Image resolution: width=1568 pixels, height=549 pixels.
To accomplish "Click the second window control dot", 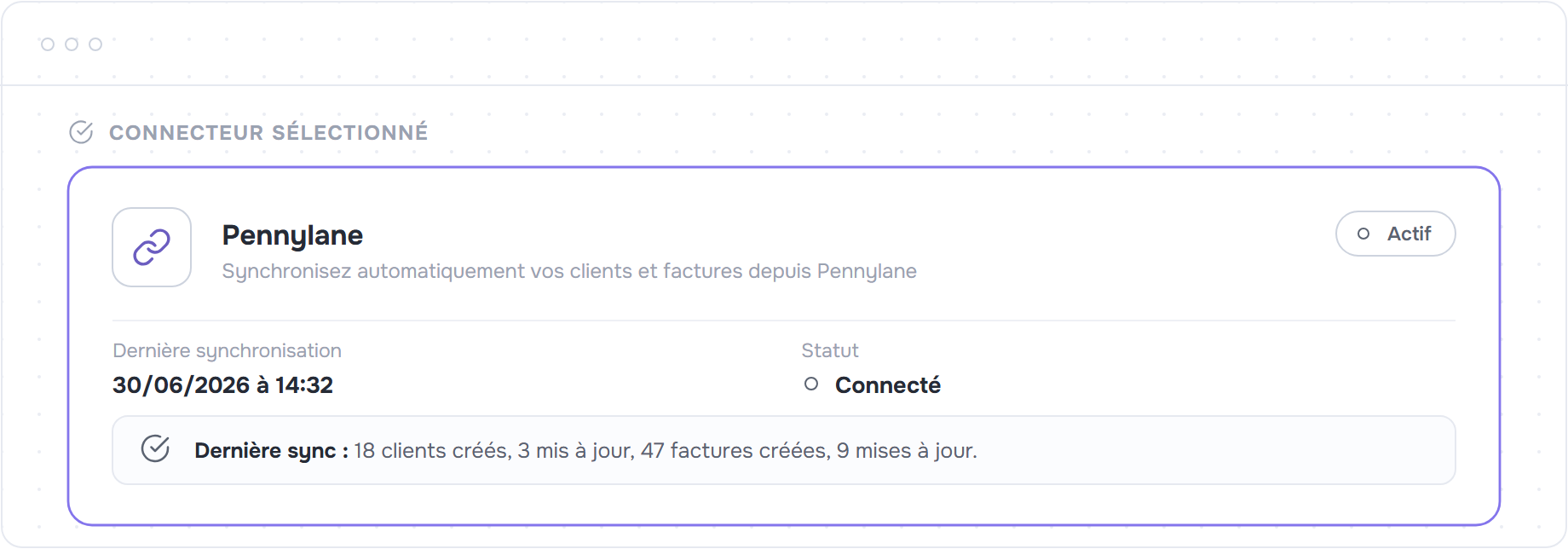I will pos(72,44).
